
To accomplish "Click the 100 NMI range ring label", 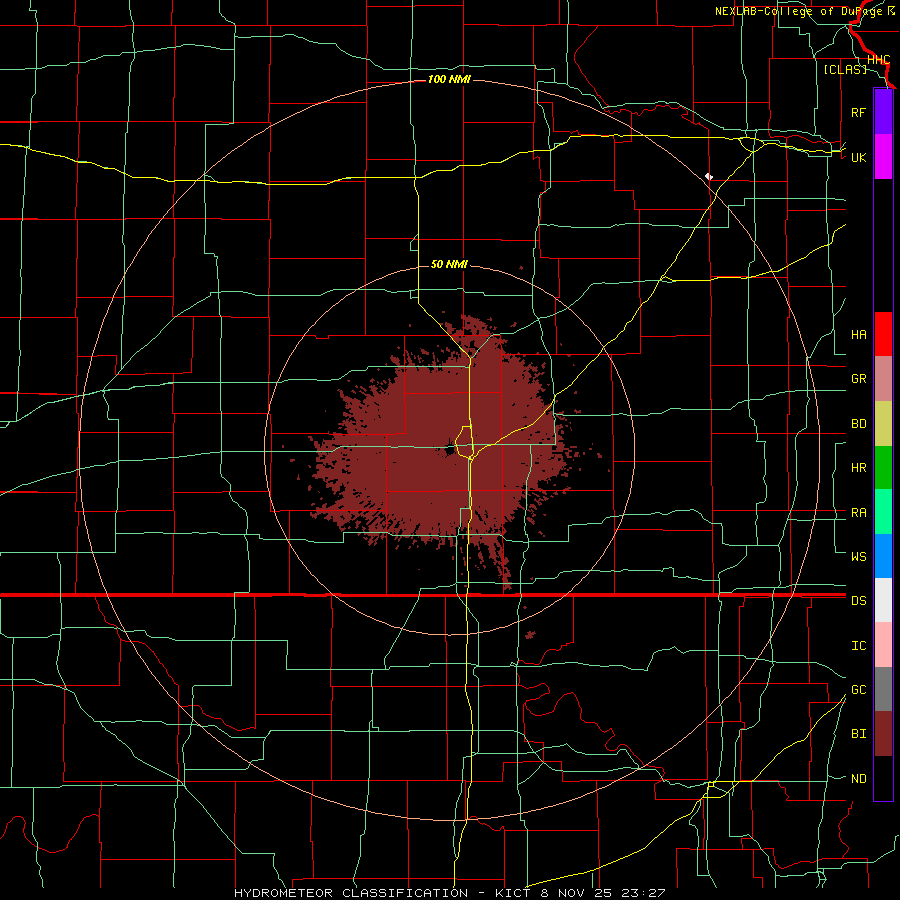I will [449, 79].
